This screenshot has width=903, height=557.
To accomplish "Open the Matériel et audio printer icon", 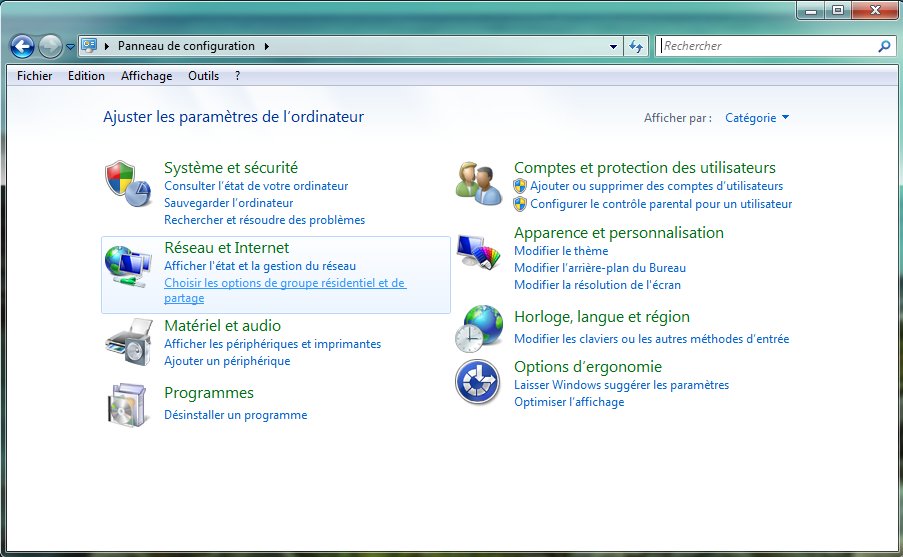I will 129,342.
